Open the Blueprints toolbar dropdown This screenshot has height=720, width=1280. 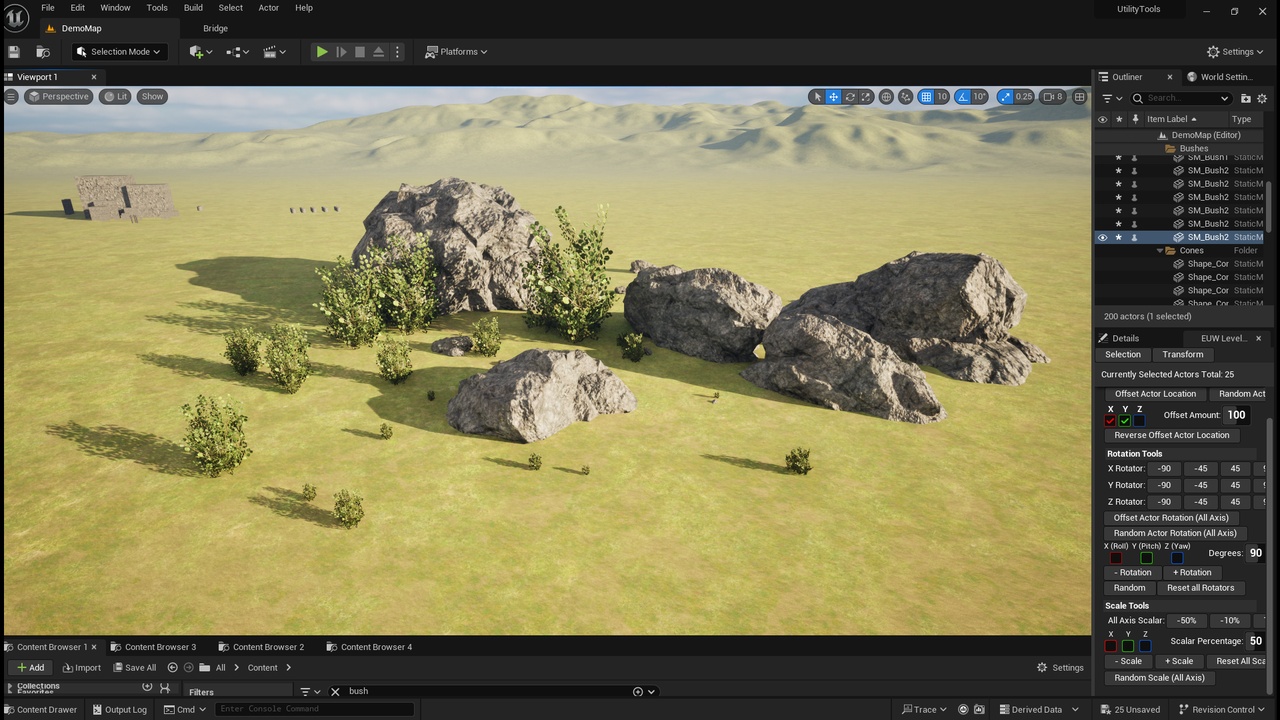coord(237,52)
